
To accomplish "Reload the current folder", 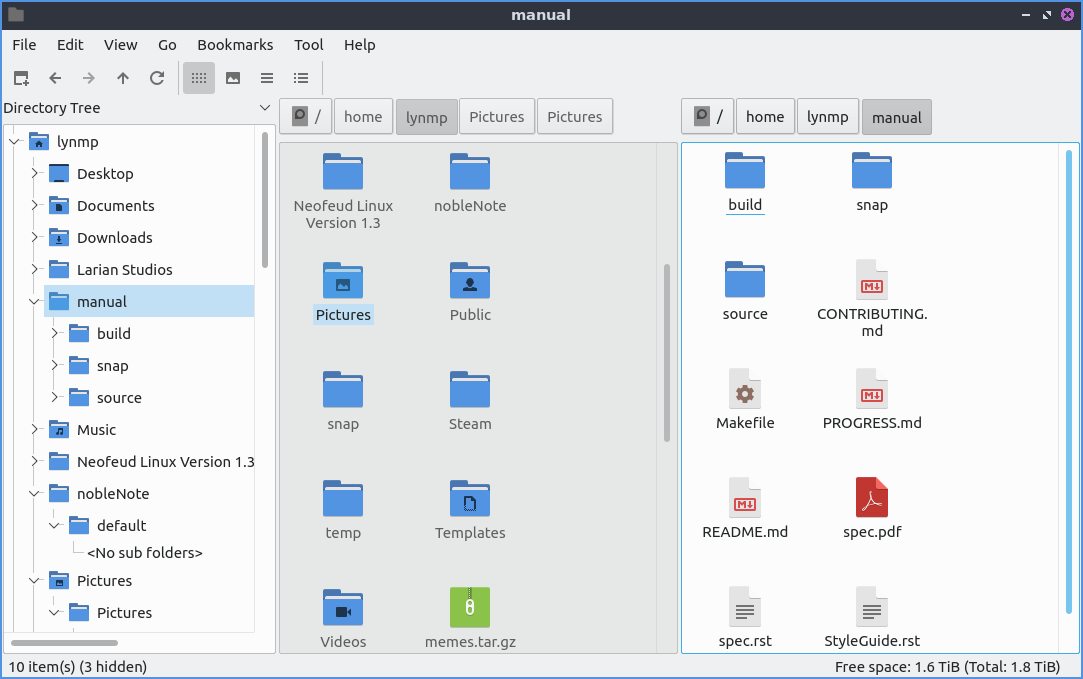I will tap(157, 78).
